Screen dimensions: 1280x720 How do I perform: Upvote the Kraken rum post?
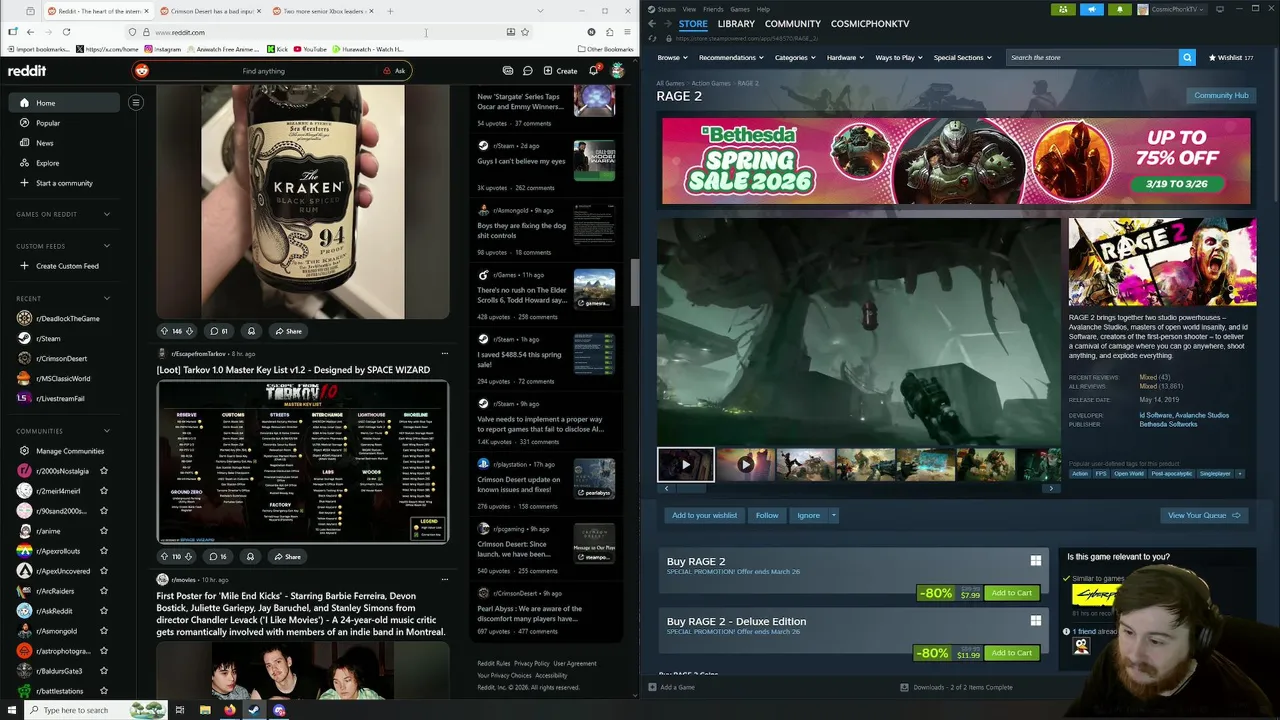click(164, 331)
